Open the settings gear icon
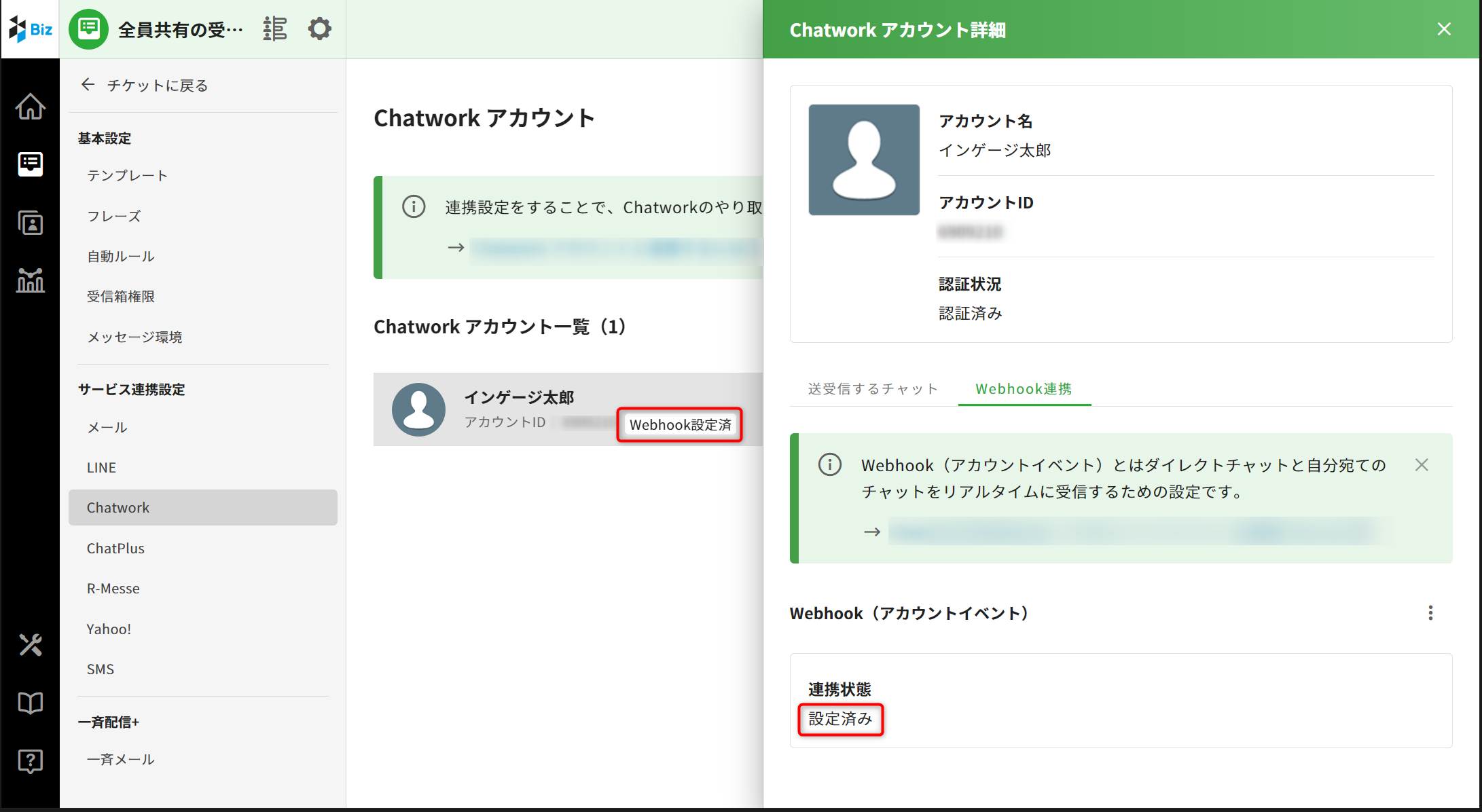1482x812 pixels. coord(319,29)
